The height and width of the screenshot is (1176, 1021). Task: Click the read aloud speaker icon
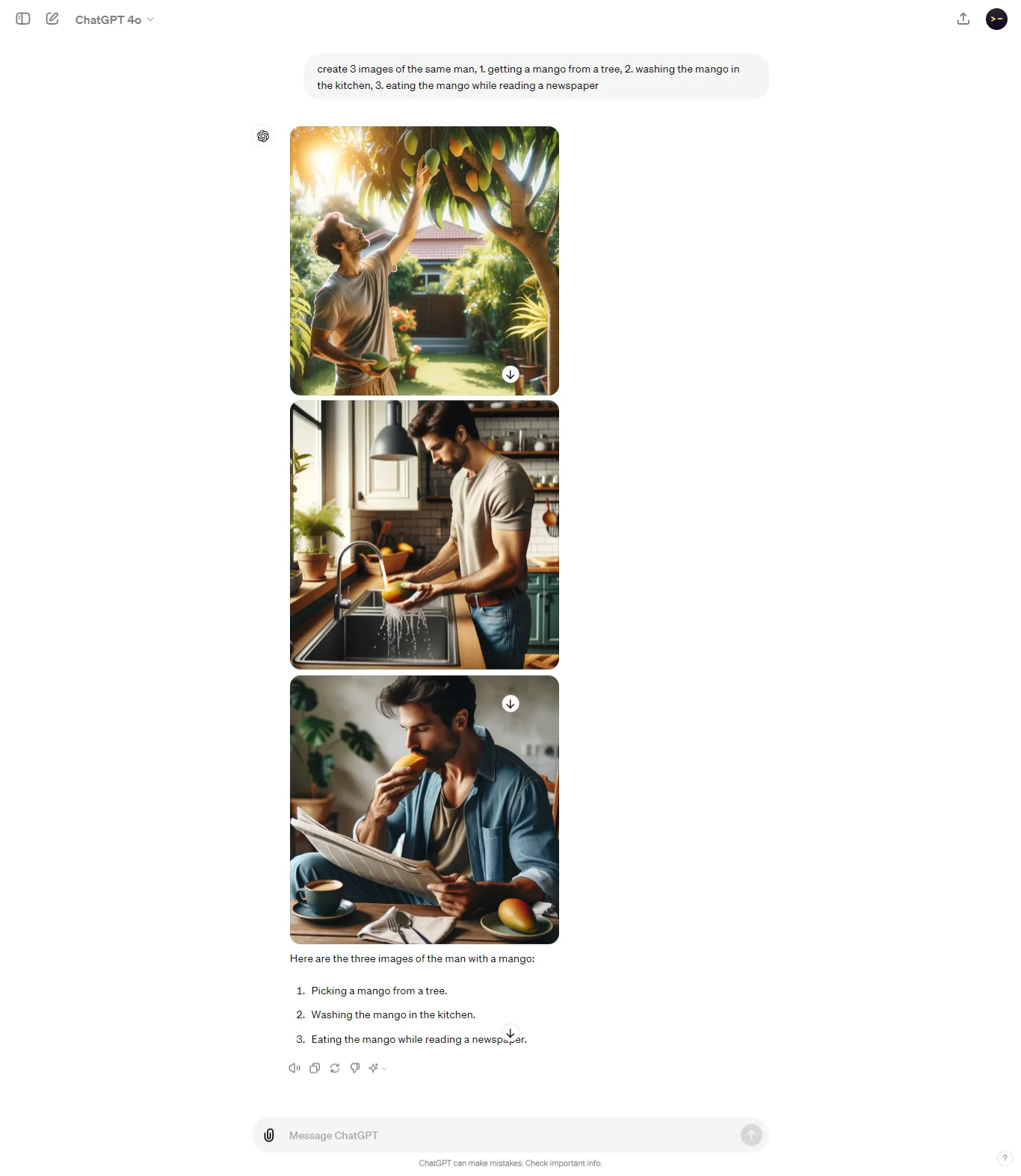pyautogui.click(x=294, y=1068)
